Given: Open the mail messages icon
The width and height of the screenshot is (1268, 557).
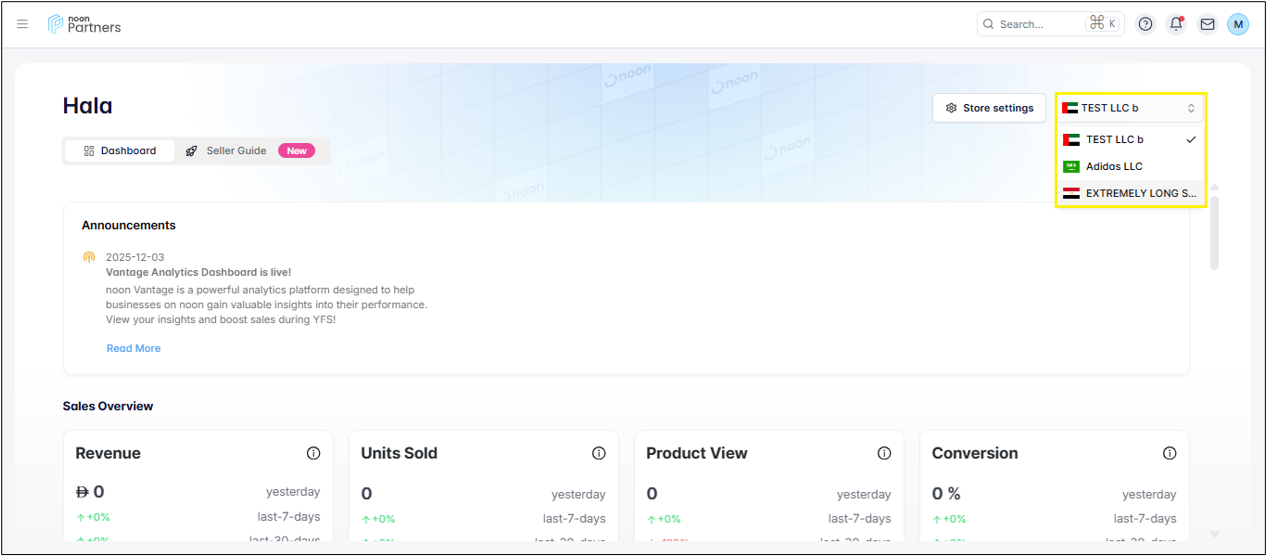Looking at the screenshot, I should coord(1207,24).
